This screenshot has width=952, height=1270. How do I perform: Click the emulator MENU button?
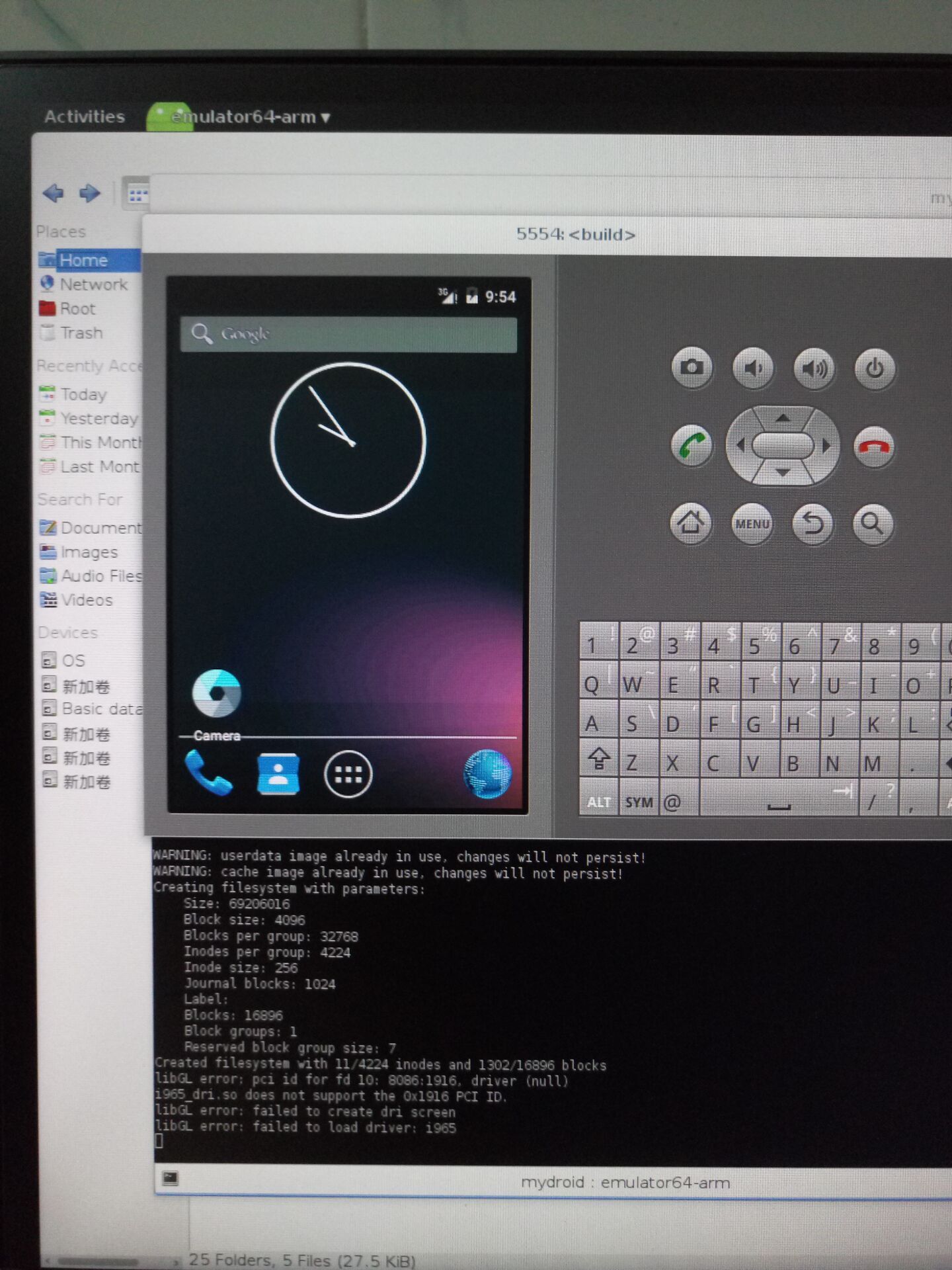752,524
